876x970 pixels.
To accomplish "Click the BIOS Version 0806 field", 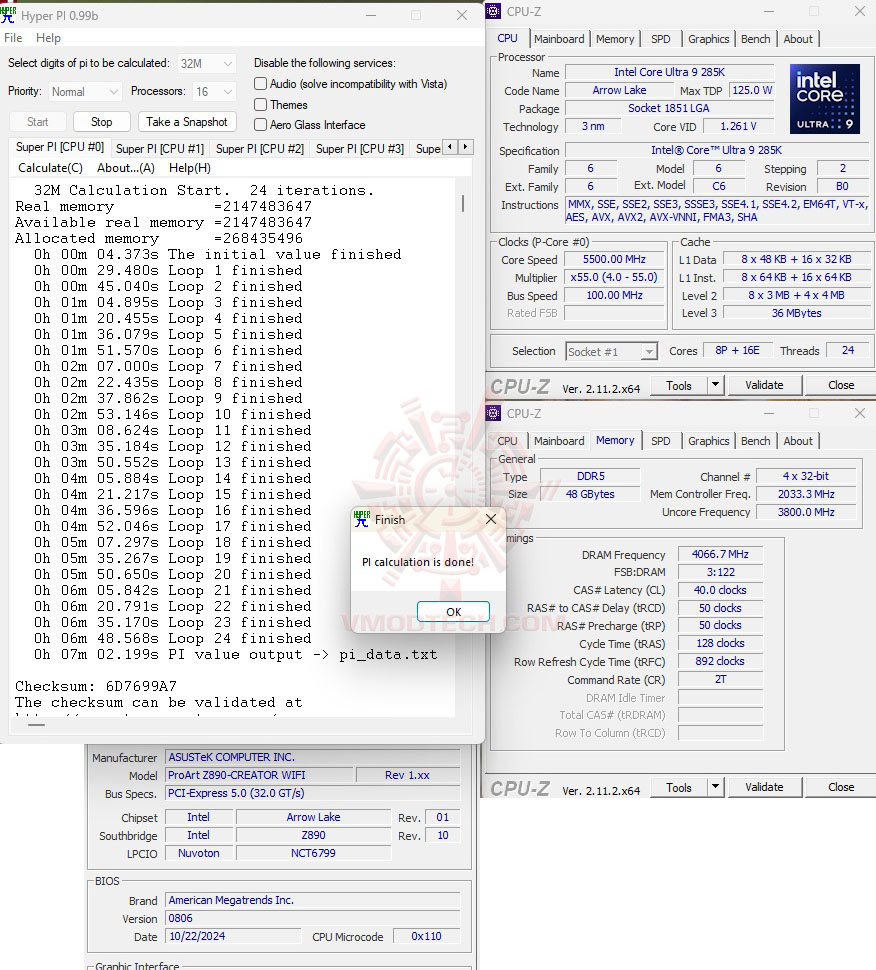I will point(312,918).
